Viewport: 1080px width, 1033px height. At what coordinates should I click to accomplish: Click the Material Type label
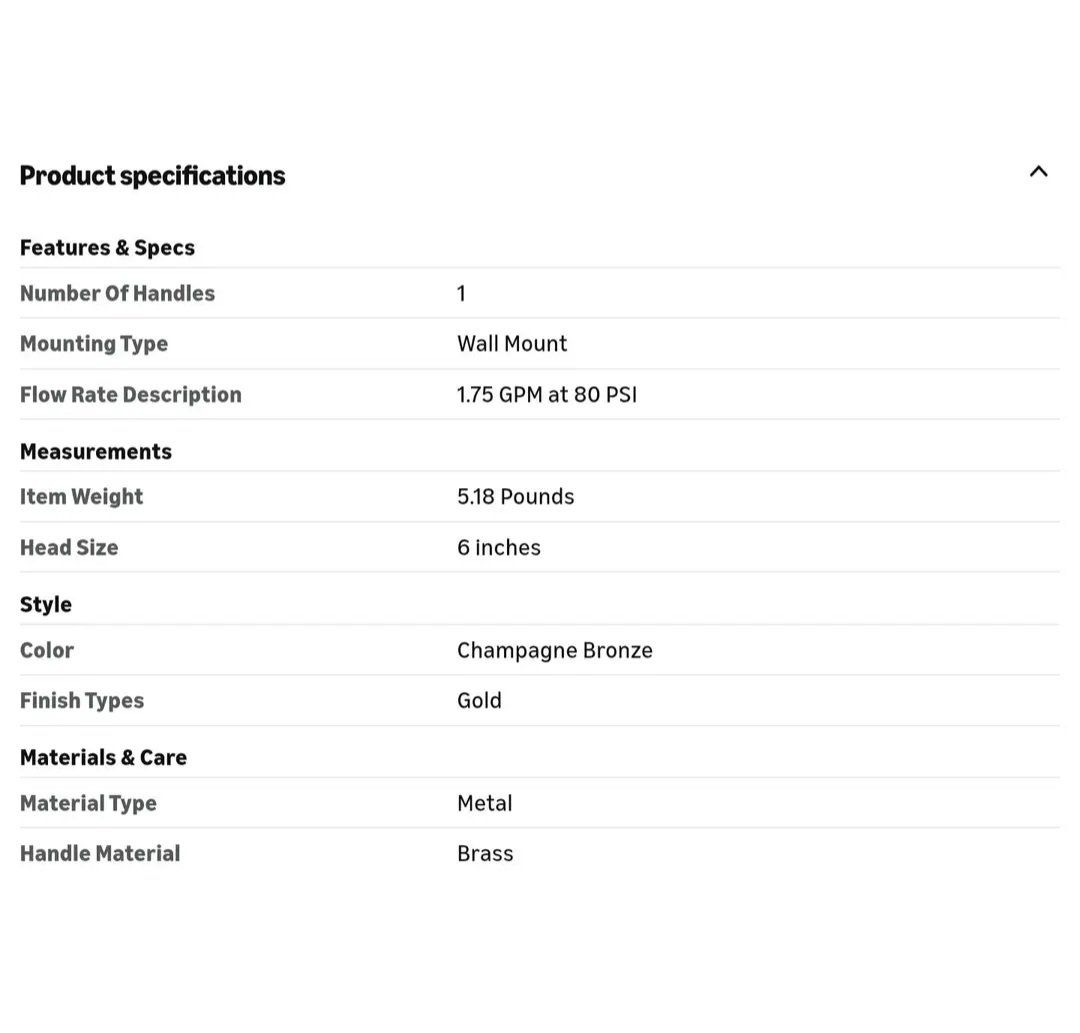pos(88,803)
